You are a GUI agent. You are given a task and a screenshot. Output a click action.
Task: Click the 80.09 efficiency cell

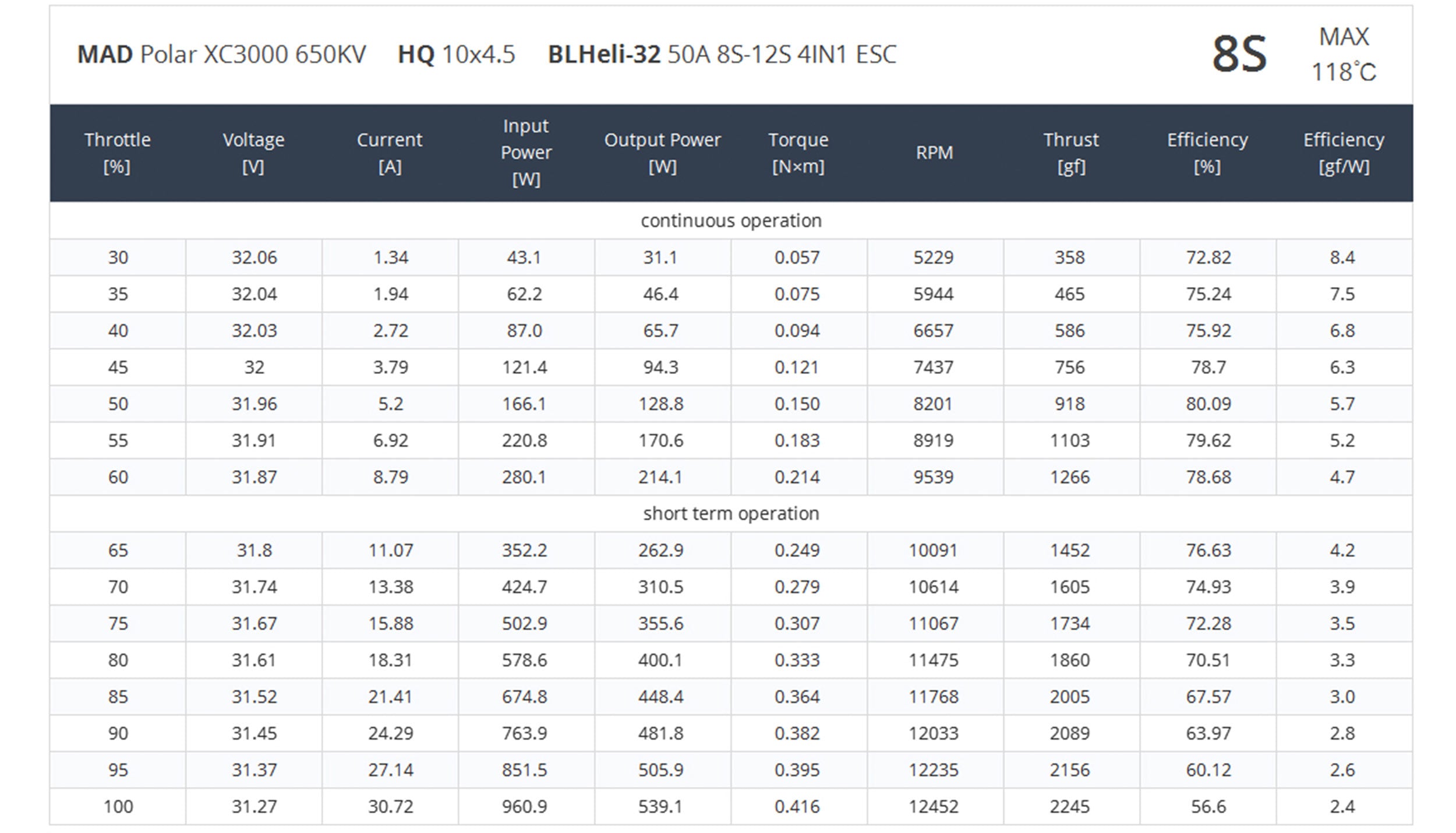[1208, 404]
